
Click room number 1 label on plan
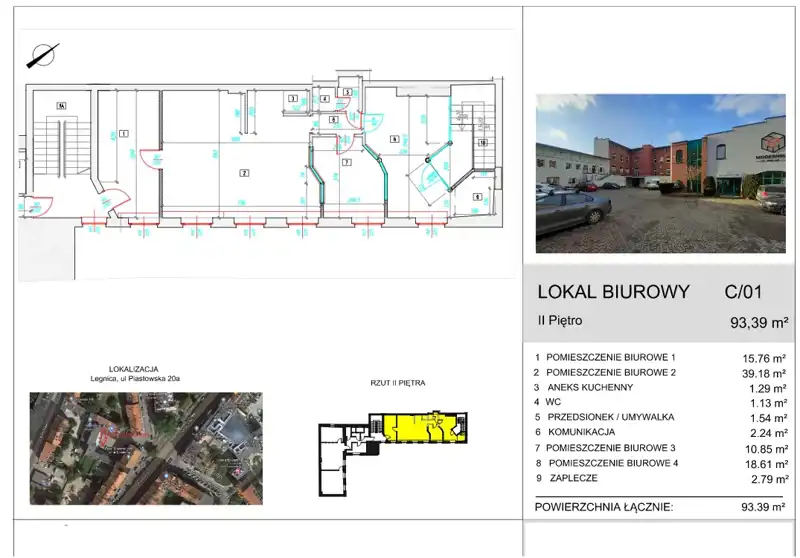click(x=124, y=133)
